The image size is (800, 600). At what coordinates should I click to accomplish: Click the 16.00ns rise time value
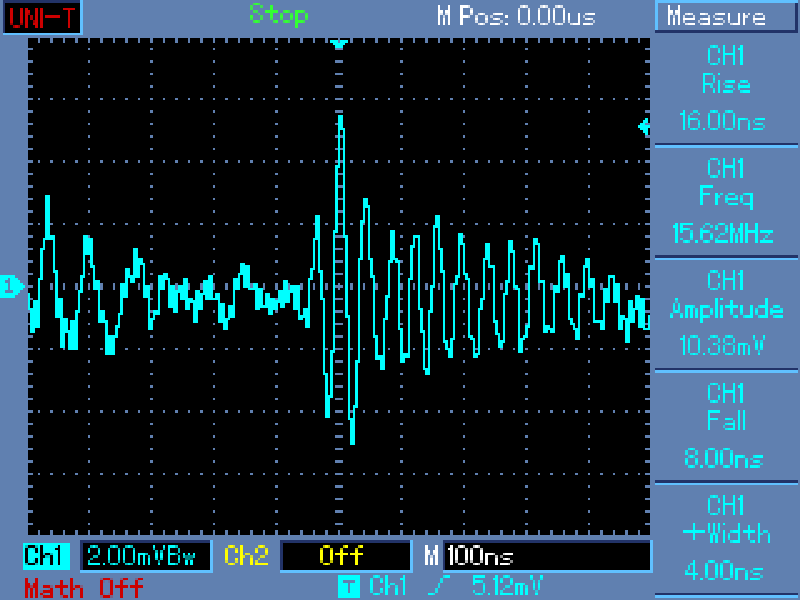tap(722, 121)
